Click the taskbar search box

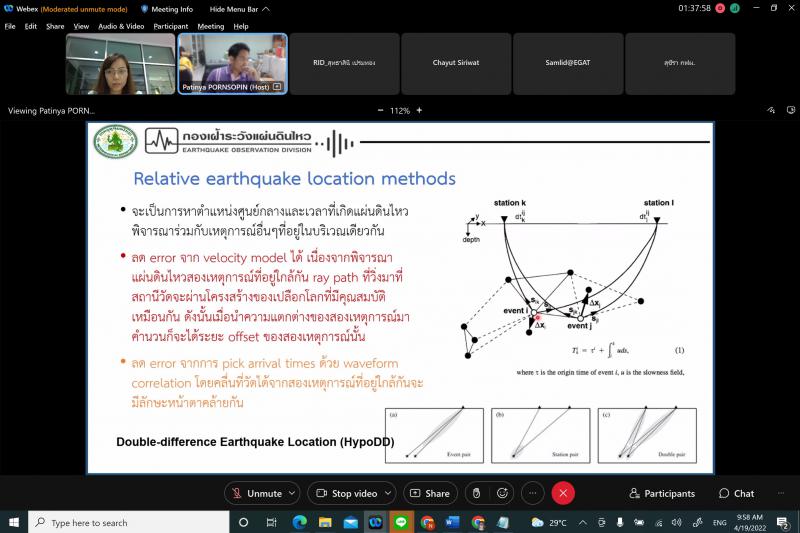click(128, 522)
